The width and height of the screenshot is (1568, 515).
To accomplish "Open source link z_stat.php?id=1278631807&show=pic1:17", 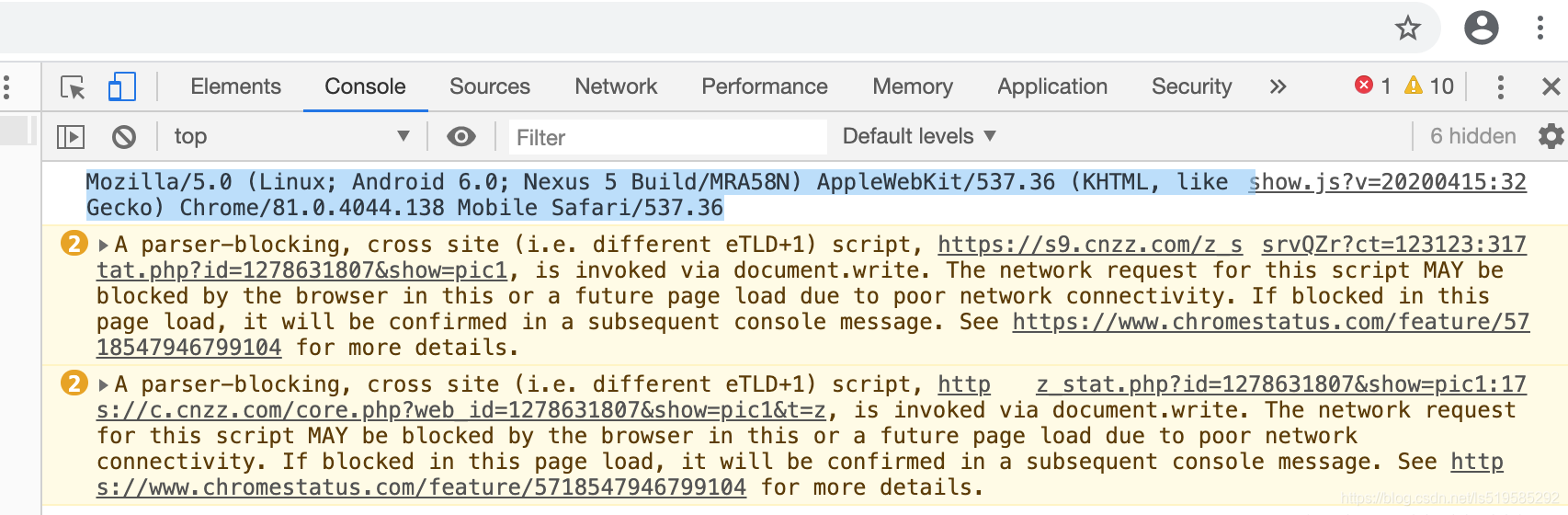I will 1281,384.
